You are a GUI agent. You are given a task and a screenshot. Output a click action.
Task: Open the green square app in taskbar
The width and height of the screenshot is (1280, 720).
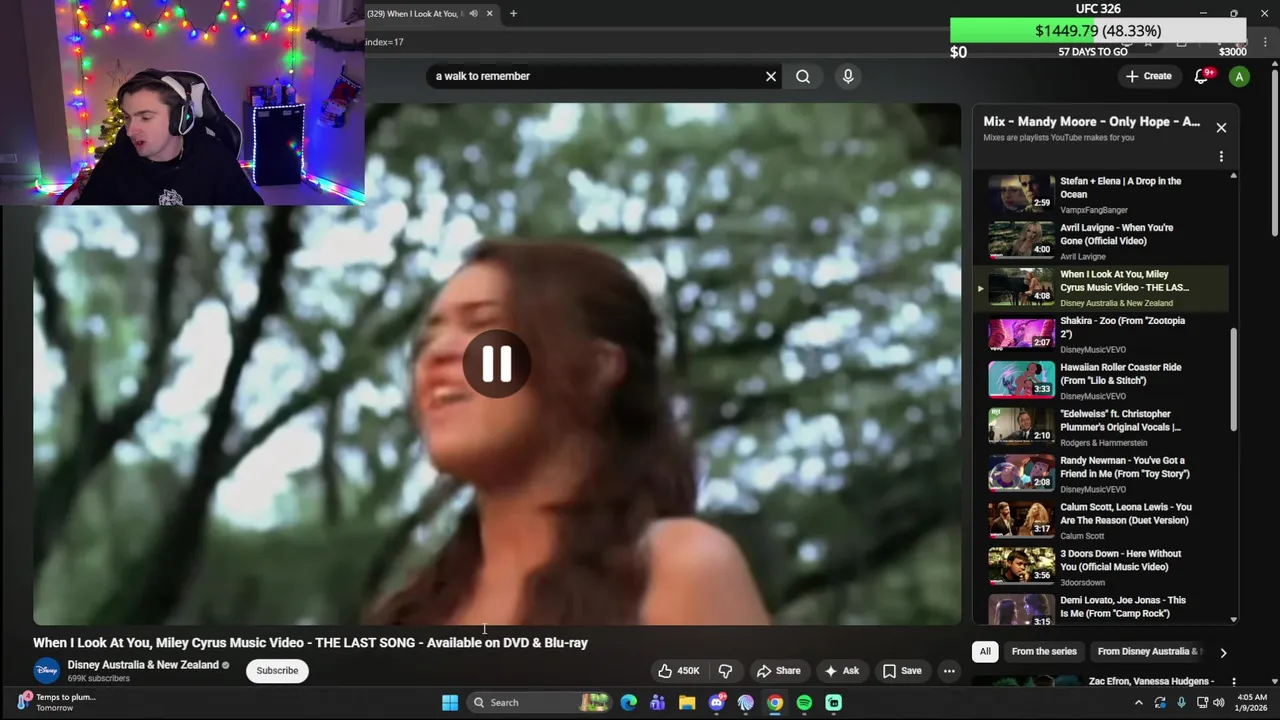[x=834, y=703]
